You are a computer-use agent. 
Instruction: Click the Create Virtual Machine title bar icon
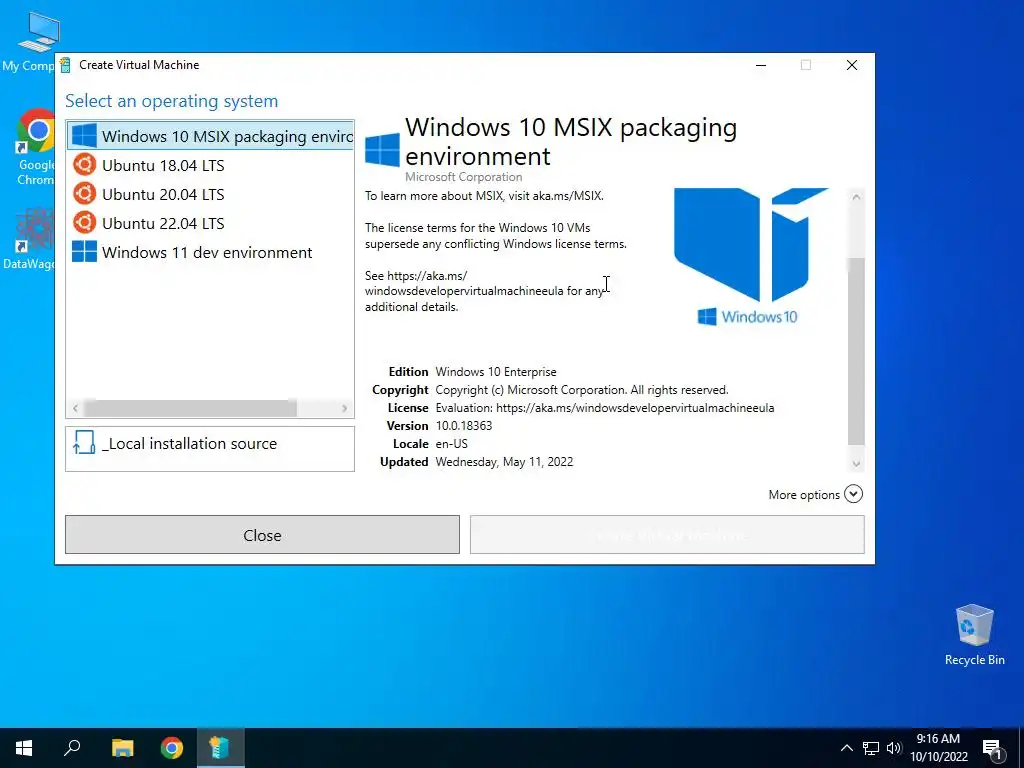pos(65,65)
